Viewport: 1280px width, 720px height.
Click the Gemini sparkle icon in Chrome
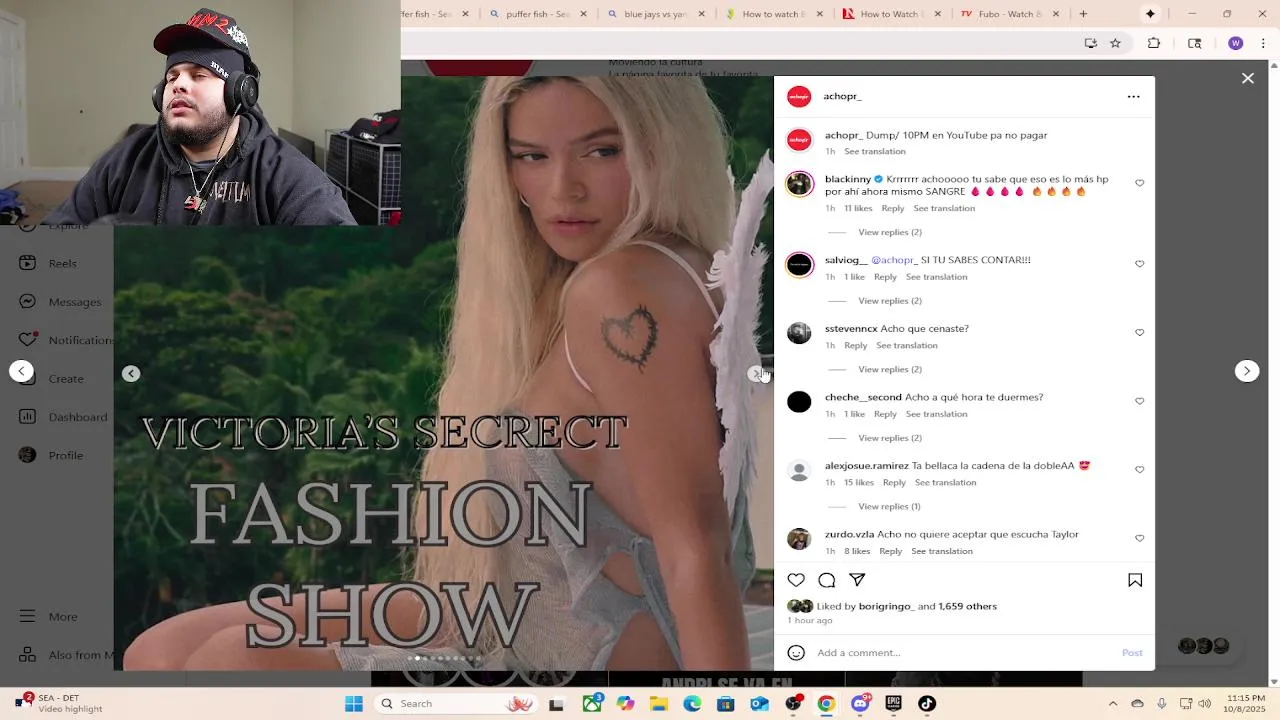tap(1150, 14)
